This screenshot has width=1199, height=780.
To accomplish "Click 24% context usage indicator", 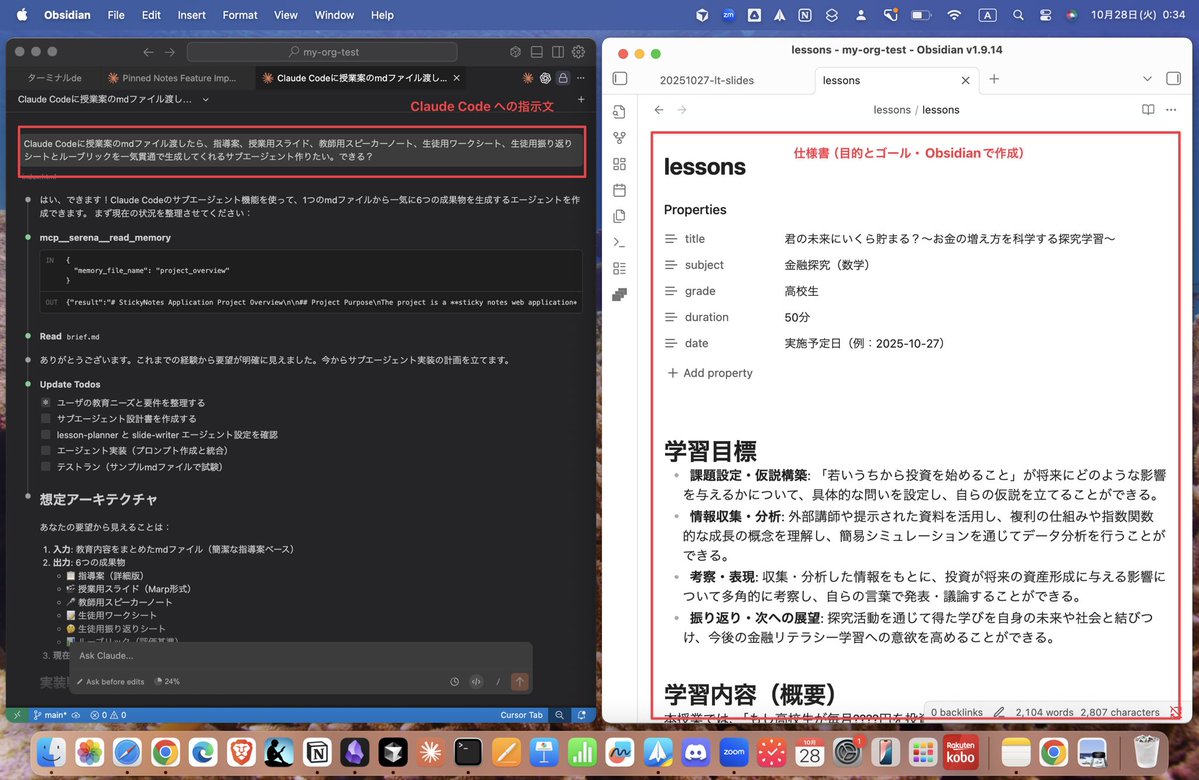I will pos(167,681).
